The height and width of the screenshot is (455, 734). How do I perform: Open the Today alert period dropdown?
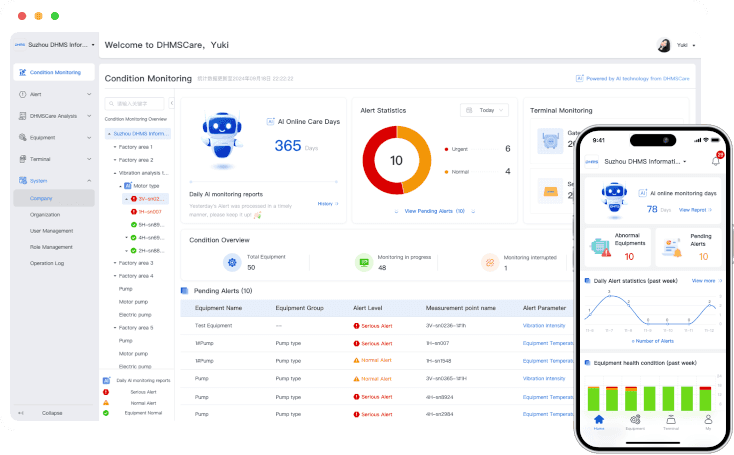[x=484, y=110]
